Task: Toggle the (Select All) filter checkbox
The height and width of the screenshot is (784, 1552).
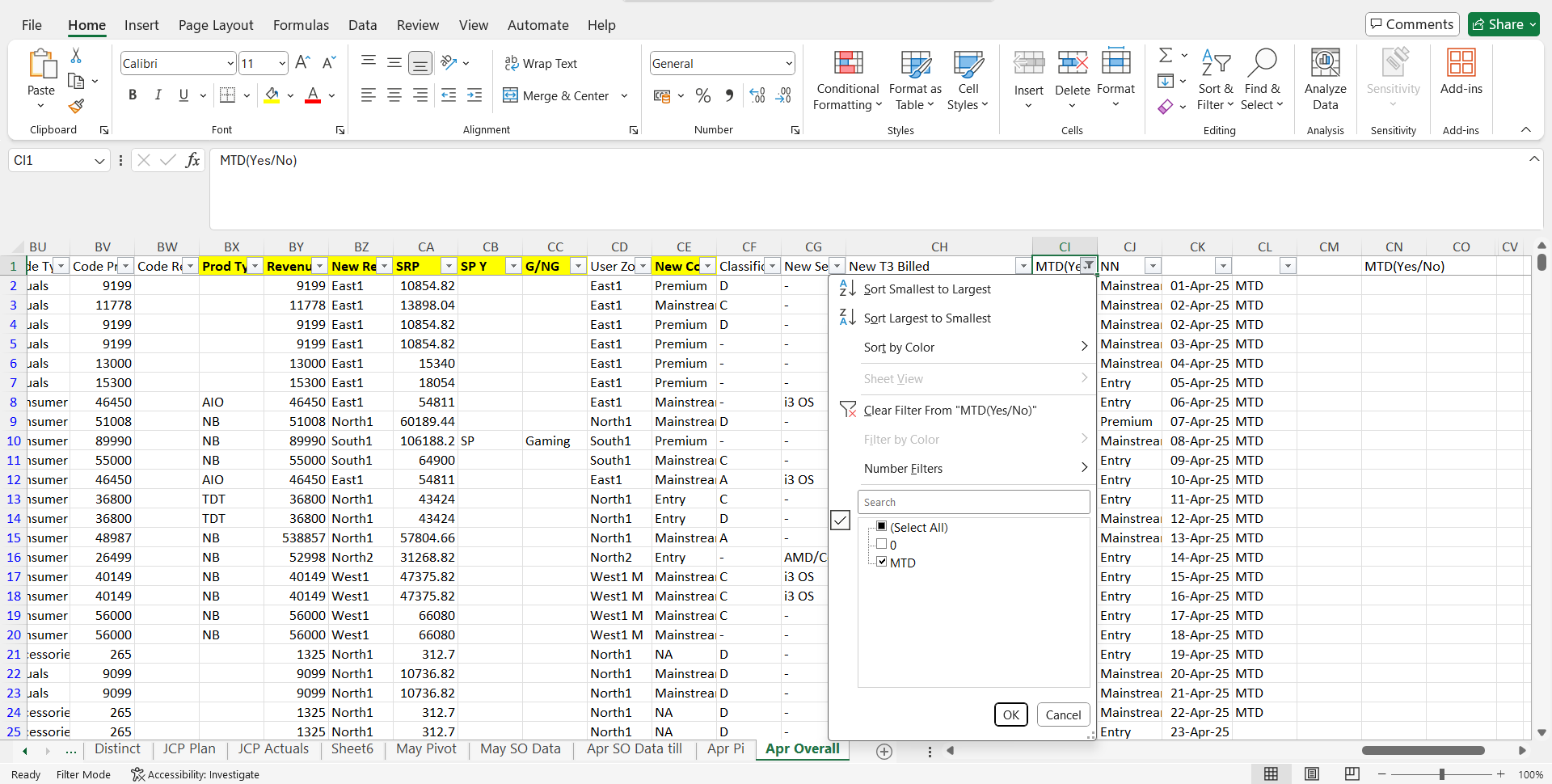Action: tap(882, 526)
